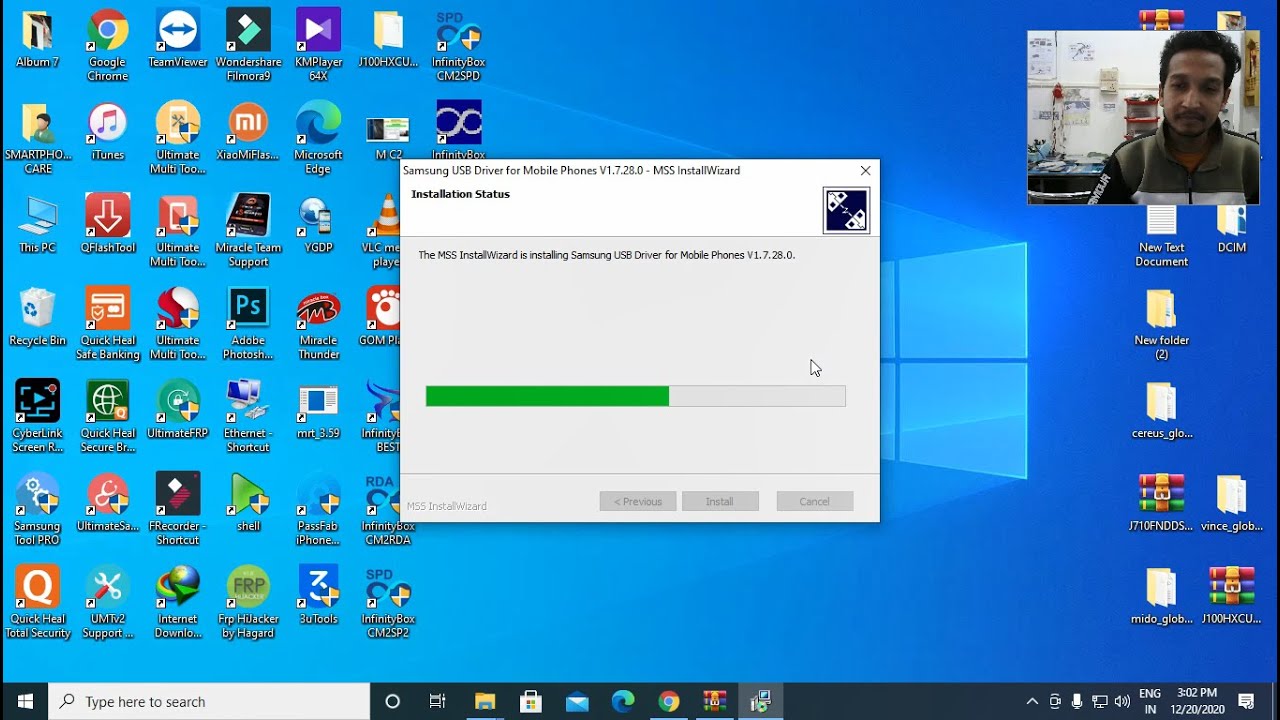Open Wondershare Filmora9 desktop icon

point(248,45)
